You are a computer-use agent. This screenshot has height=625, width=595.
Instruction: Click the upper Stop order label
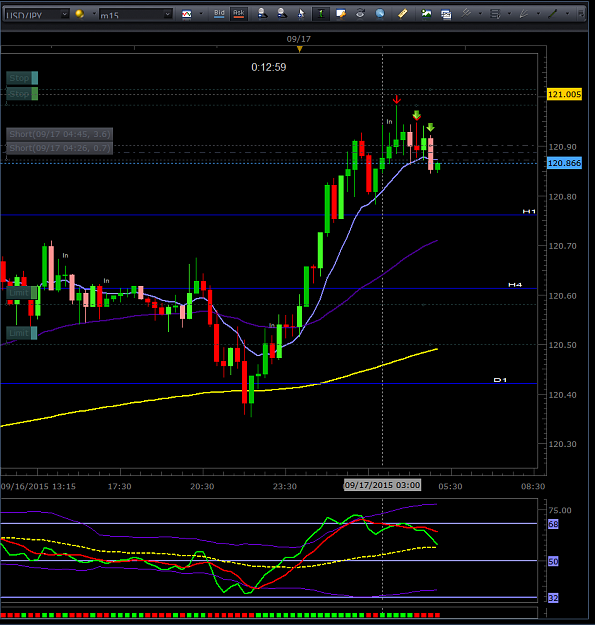22,78
